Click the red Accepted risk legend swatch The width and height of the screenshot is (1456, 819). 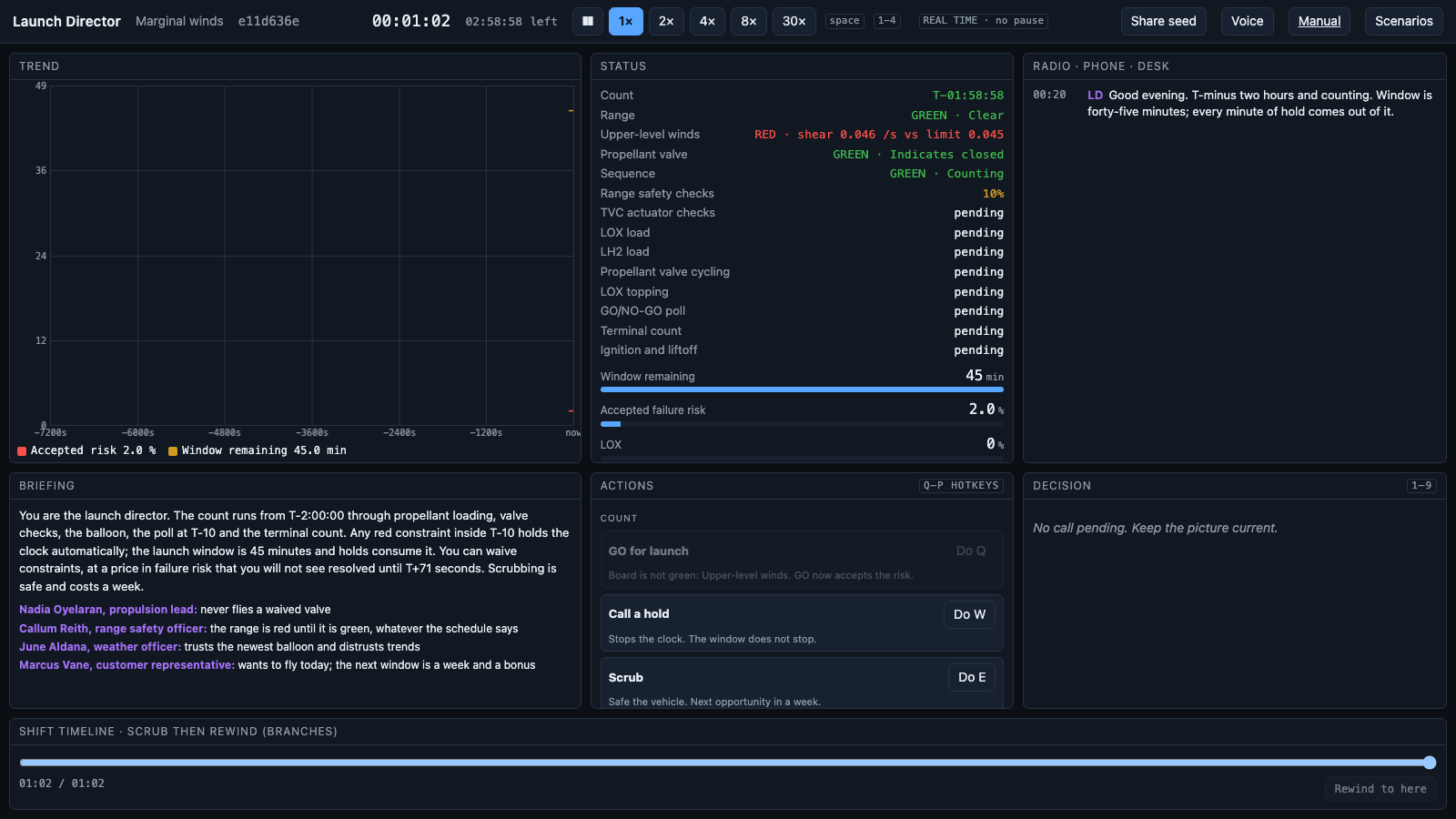(22, 451)
